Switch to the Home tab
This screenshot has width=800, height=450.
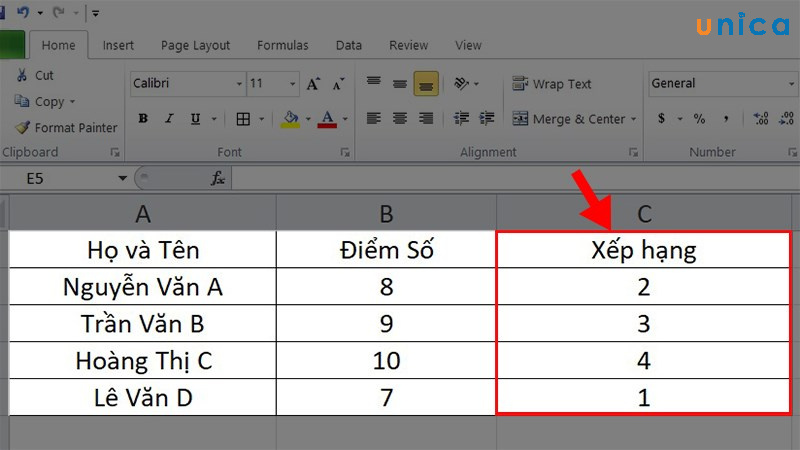point(58,45)
